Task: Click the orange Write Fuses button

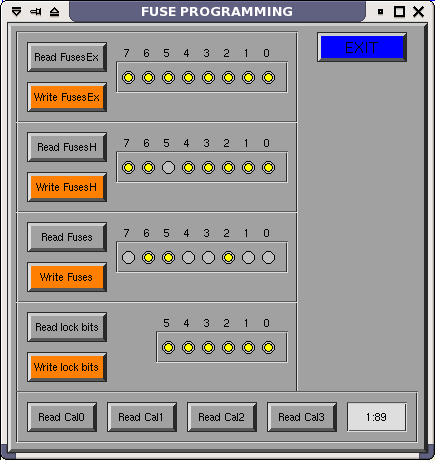Action: coord(67,277)
